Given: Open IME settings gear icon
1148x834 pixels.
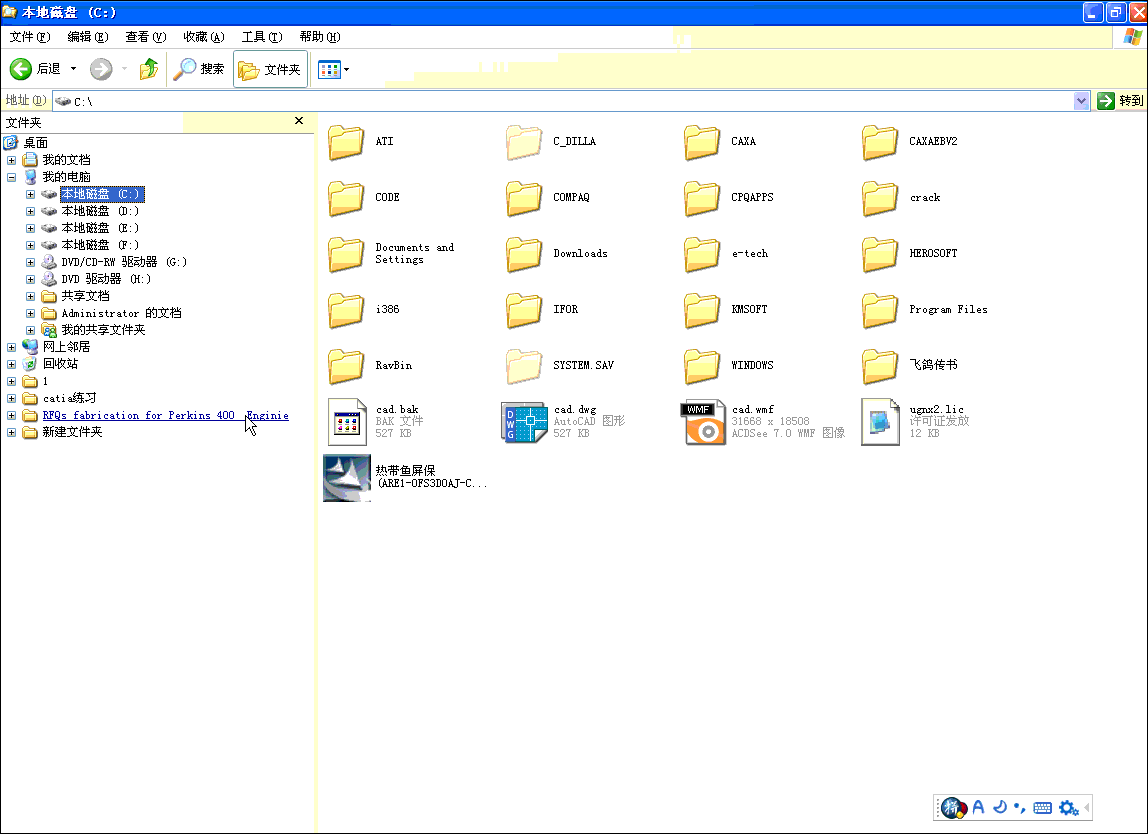Looking at the screenshot, I should pyautogui.click(x=1067, y=808).
